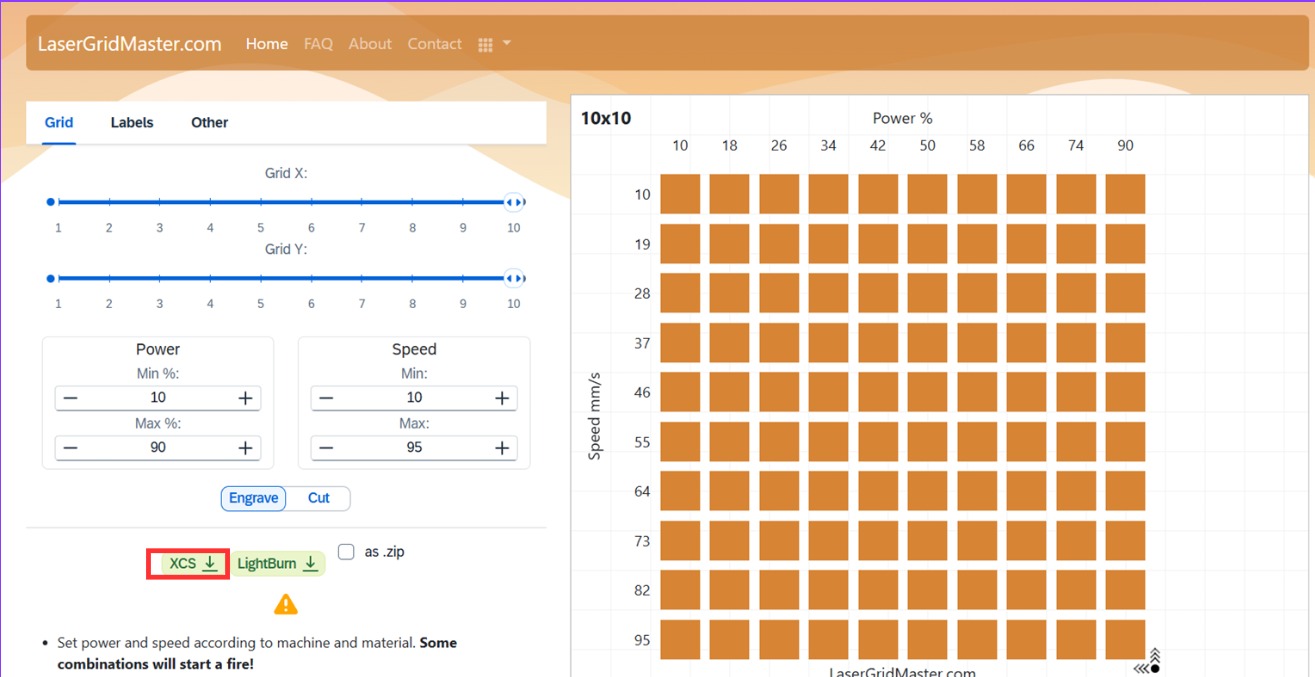Click the speed row label 82
Screen dimensions: 1315x677
(642, 590)
